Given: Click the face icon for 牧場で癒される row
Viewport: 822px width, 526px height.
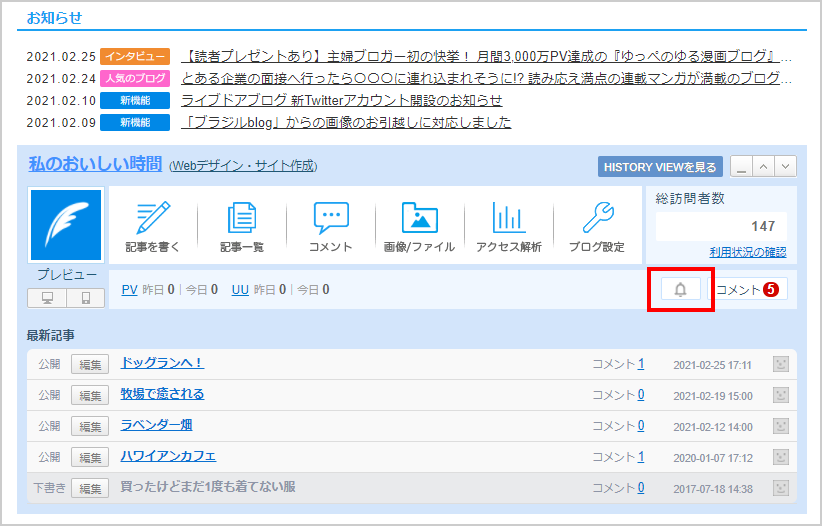Looking at the screenshot, I should 781,395.
